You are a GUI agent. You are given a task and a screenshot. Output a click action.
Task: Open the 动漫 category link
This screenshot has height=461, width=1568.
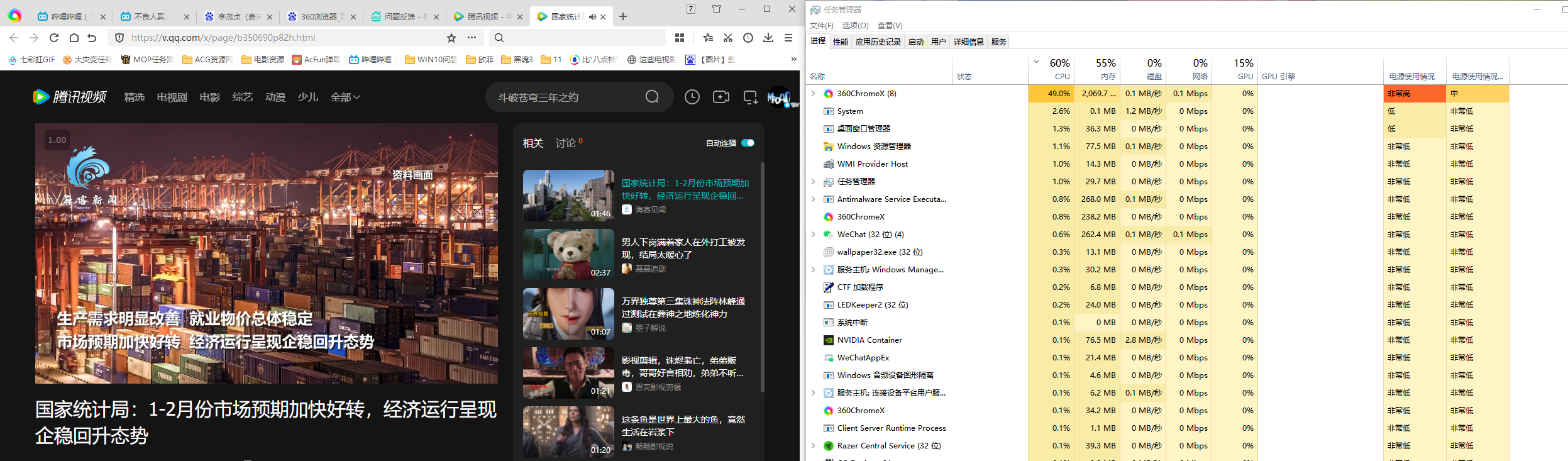pos(275,97)
